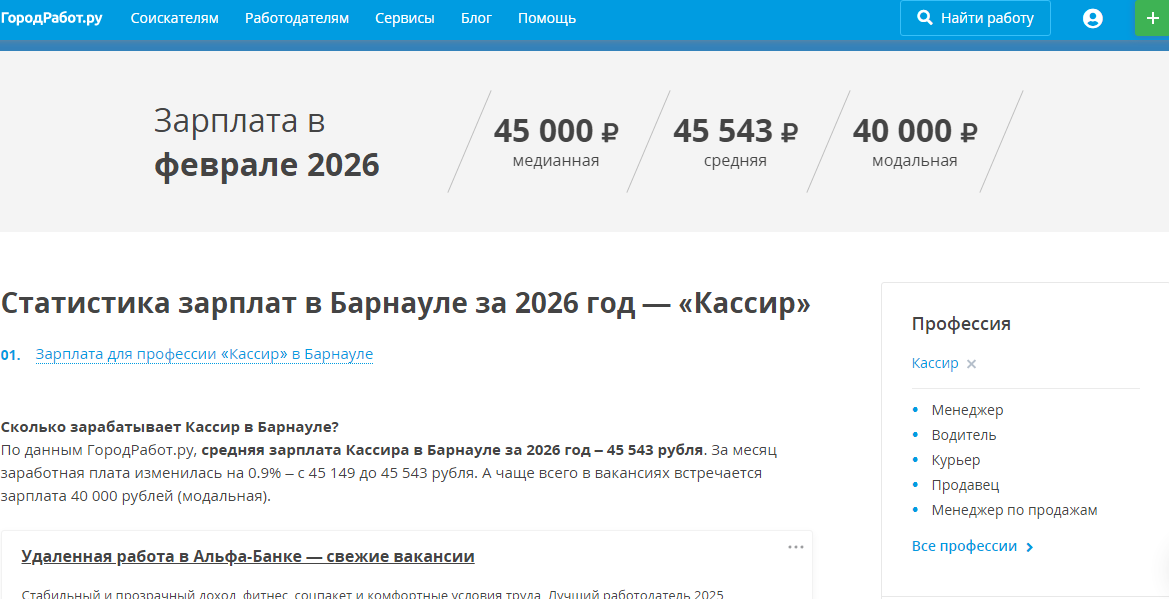
Task: Click the средняя label
Action: point(735,161)
